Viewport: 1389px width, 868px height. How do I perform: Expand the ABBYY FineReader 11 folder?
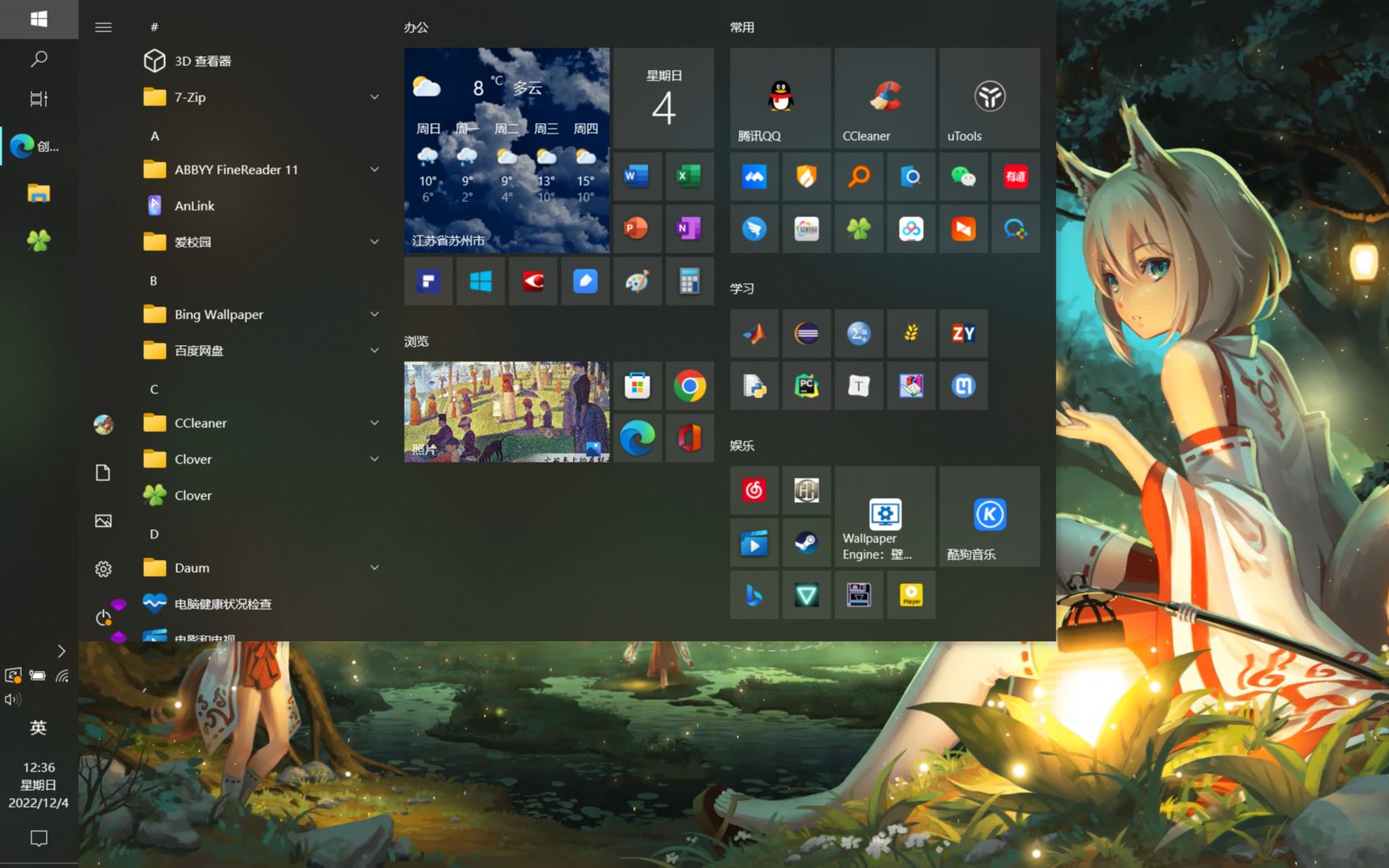pos(262,170)
